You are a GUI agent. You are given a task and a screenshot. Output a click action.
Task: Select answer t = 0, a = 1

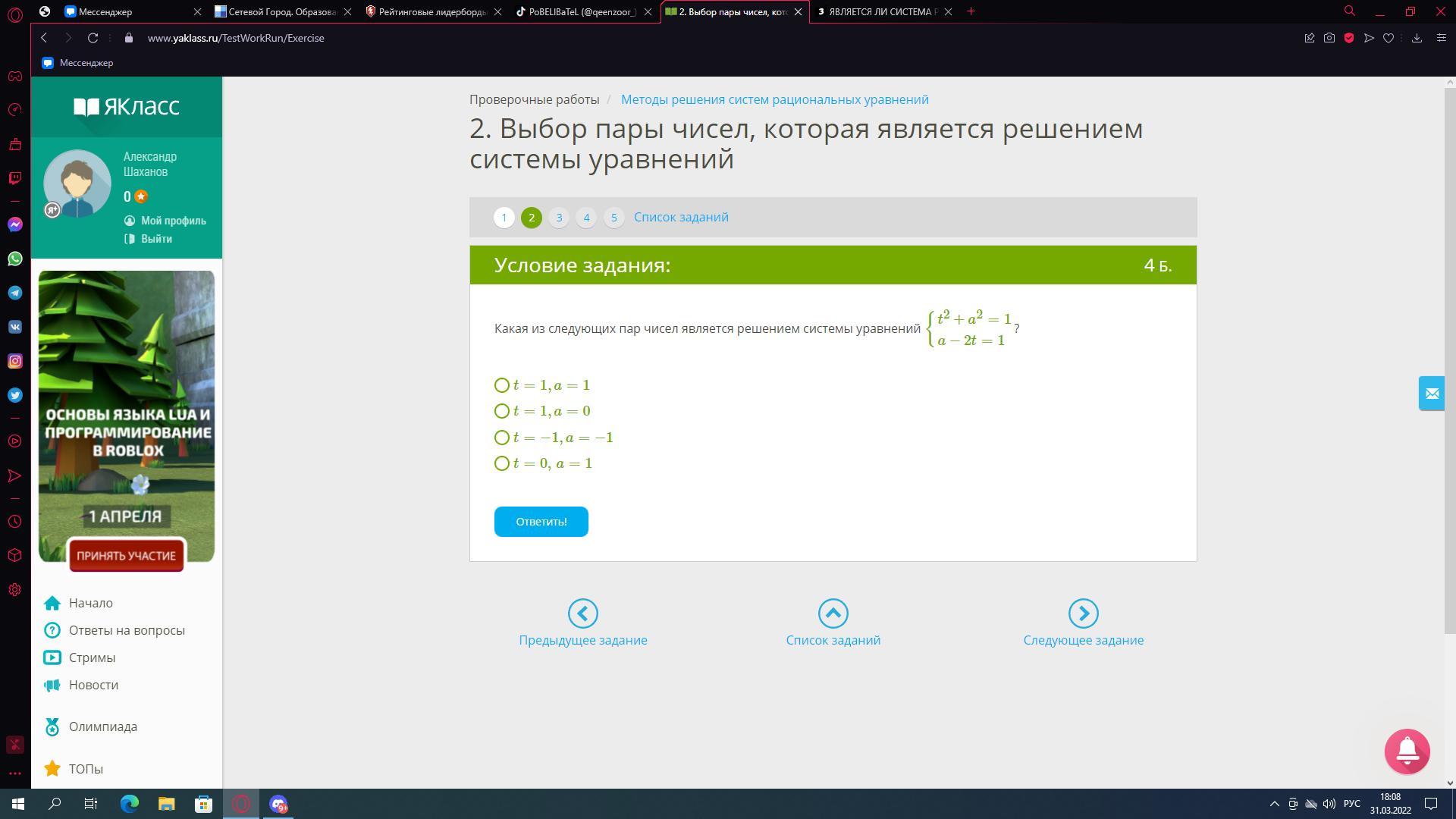(502, 463)
